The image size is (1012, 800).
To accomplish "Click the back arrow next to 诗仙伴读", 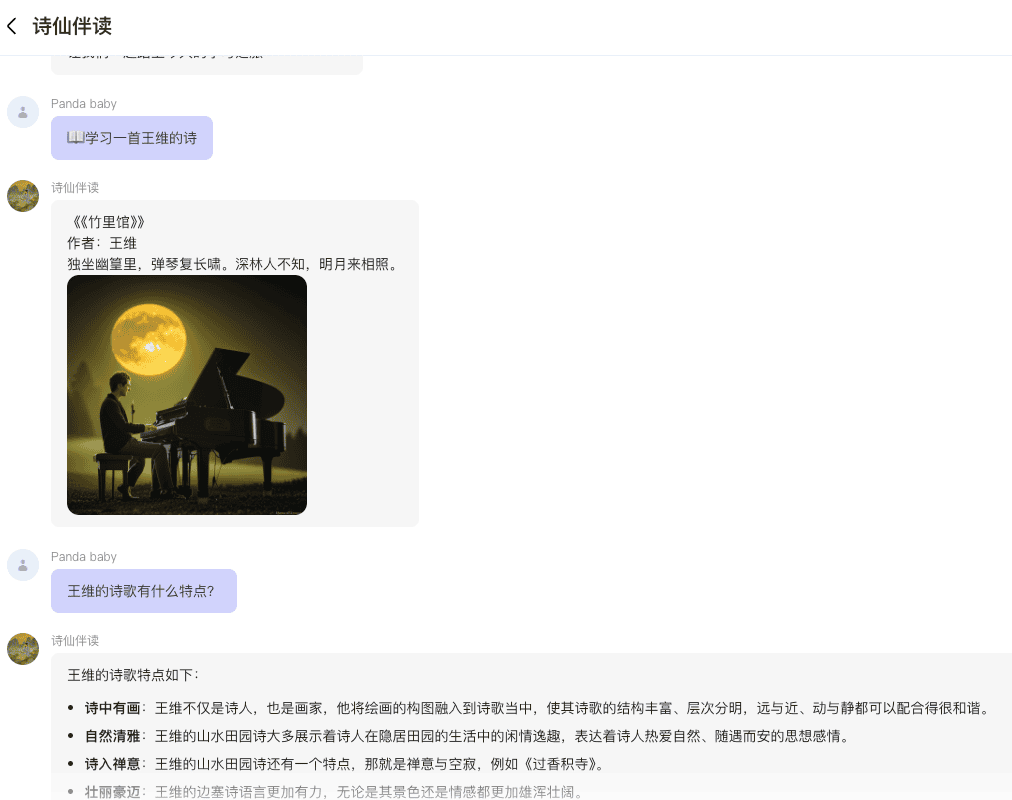I will [x=12, y=26].
